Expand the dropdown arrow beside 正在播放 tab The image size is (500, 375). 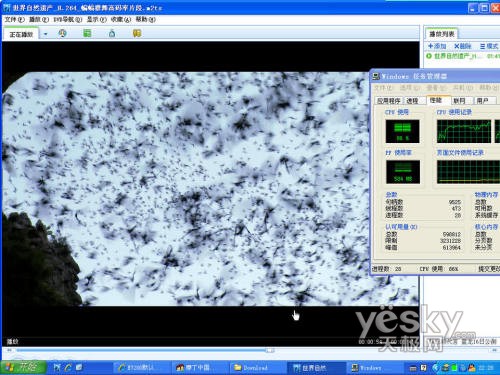(x=45, y=34)
